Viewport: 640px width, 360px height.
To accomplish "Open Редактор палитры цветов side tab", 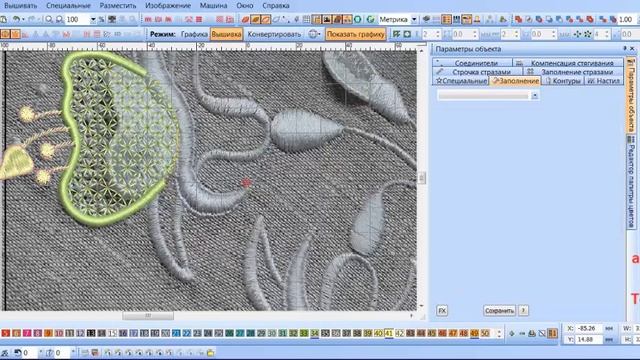I will coord(631,182).
